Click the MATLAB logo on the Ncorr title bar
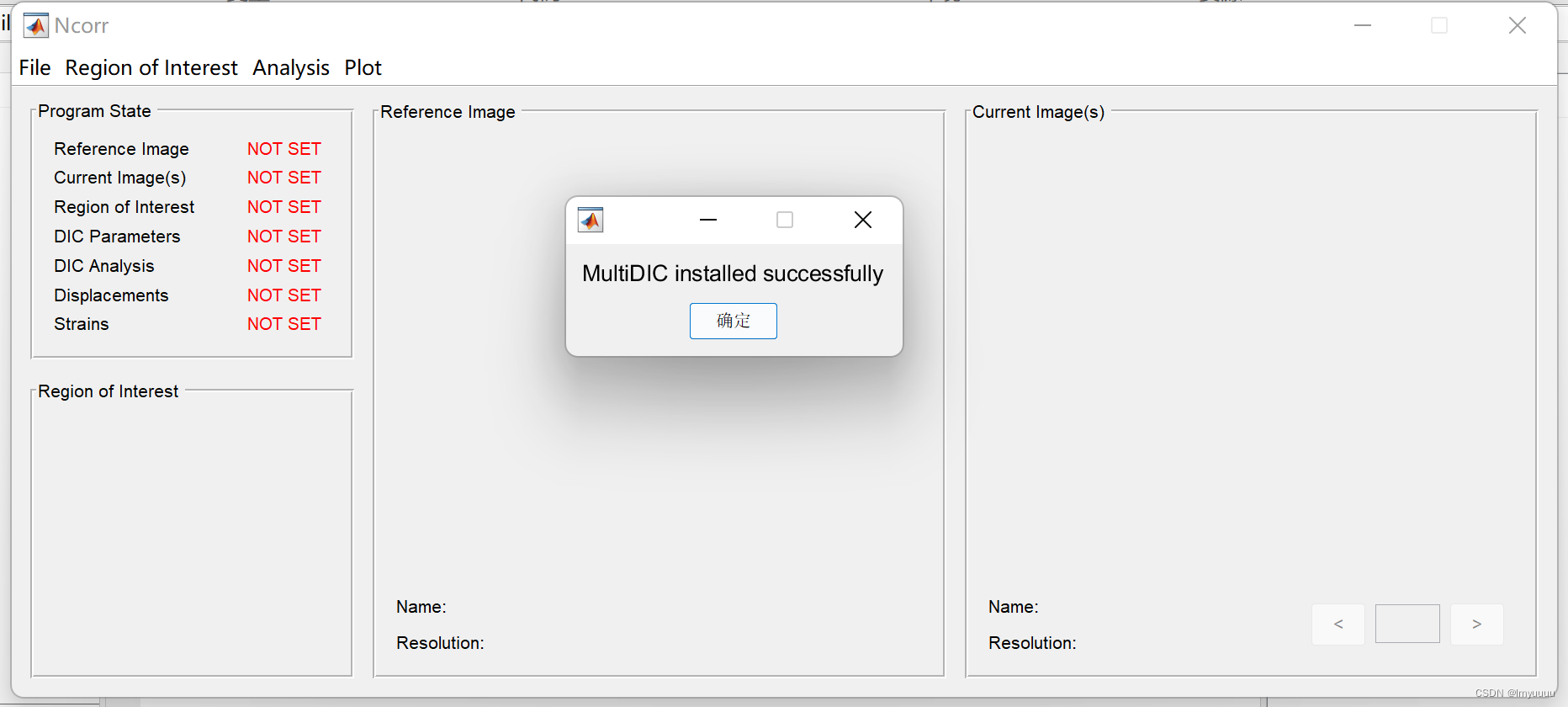Viewport: 1568px width, 707px height. (x=35, y=25)
